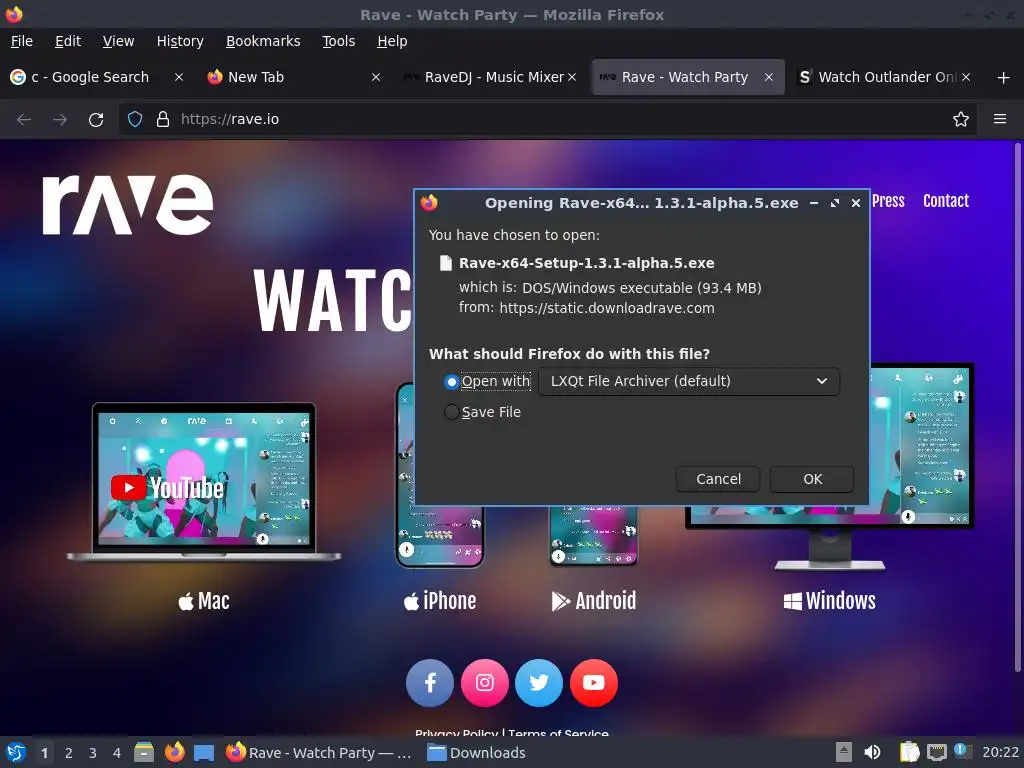
Task: Close the Google Search tab
Action: point(178,77)
